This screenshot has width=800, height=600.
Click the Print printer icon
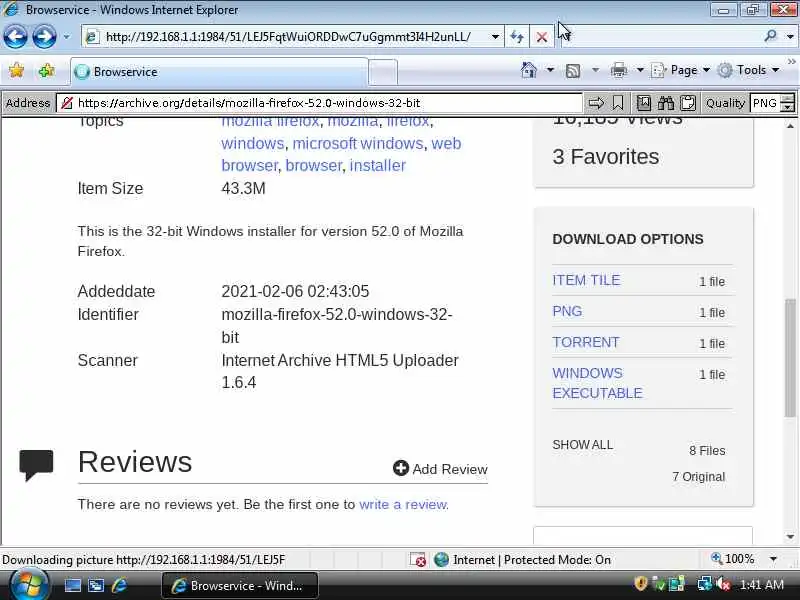(x=618, y=70)
